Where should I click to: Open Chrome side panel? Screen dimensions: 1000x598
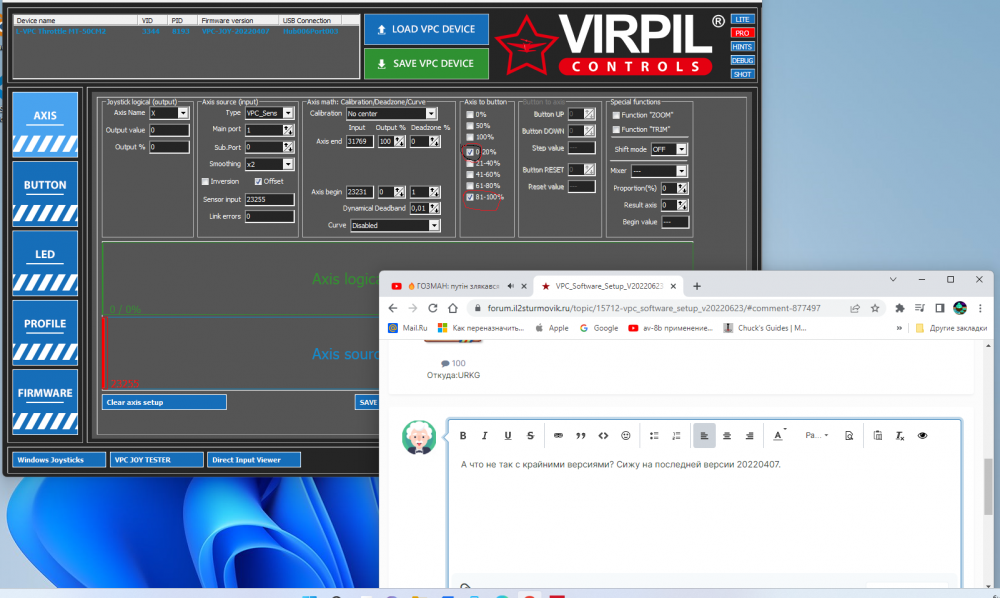pyautogui.click(x=939, y=308)
